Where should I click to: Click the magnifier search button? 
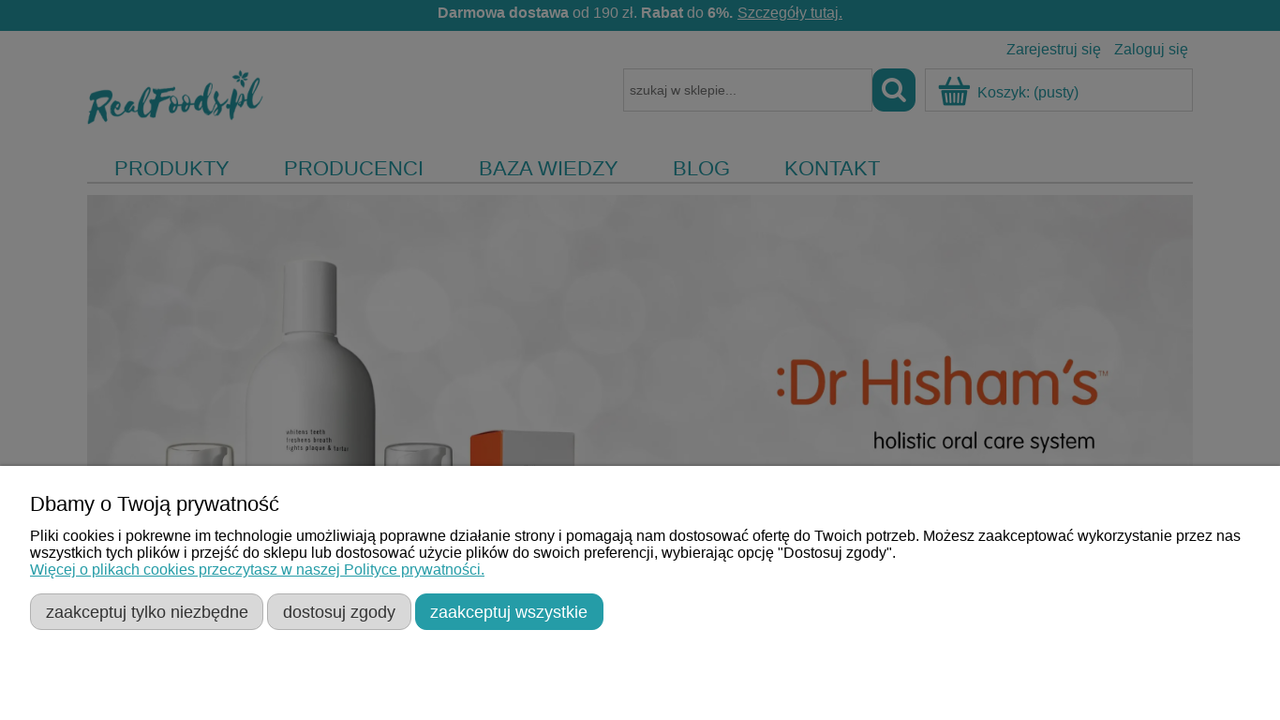[894, 90]
